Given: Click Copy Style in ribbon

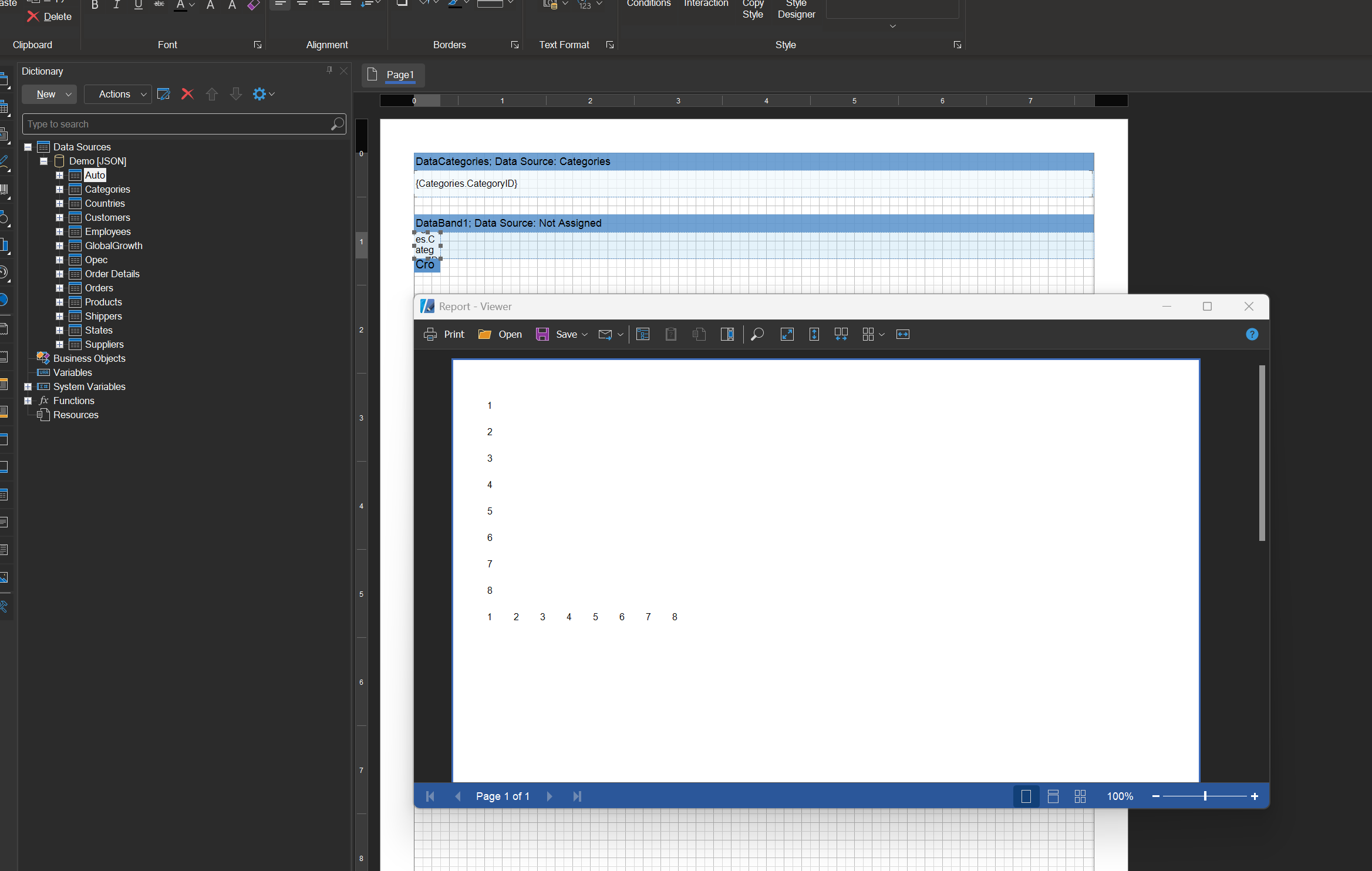Looking at the screenshot, I should [x=753, y=9].
